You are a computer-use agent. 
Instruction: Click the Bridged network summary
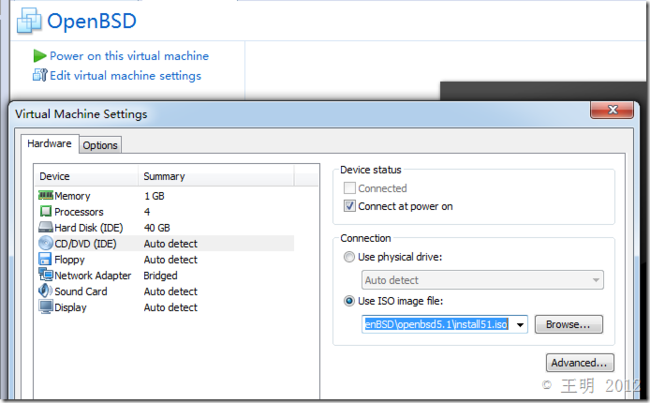pyautogui.click(x=160, y=276)
